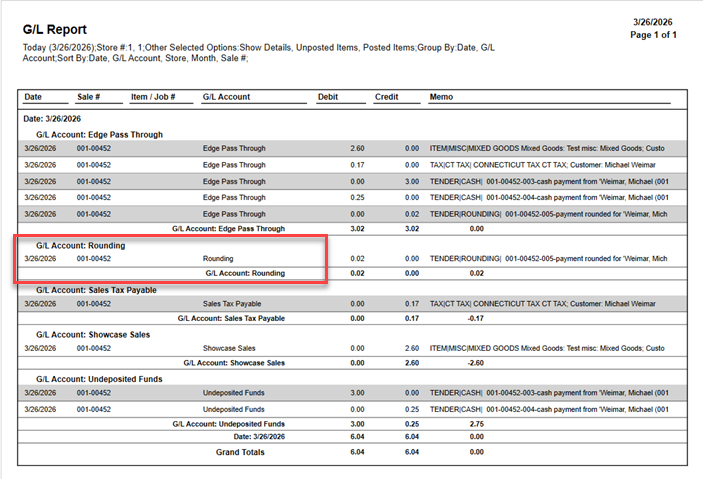703x479 pixels.
Task: Select the Undeposited Funds group header
Action: coord(98,379)
